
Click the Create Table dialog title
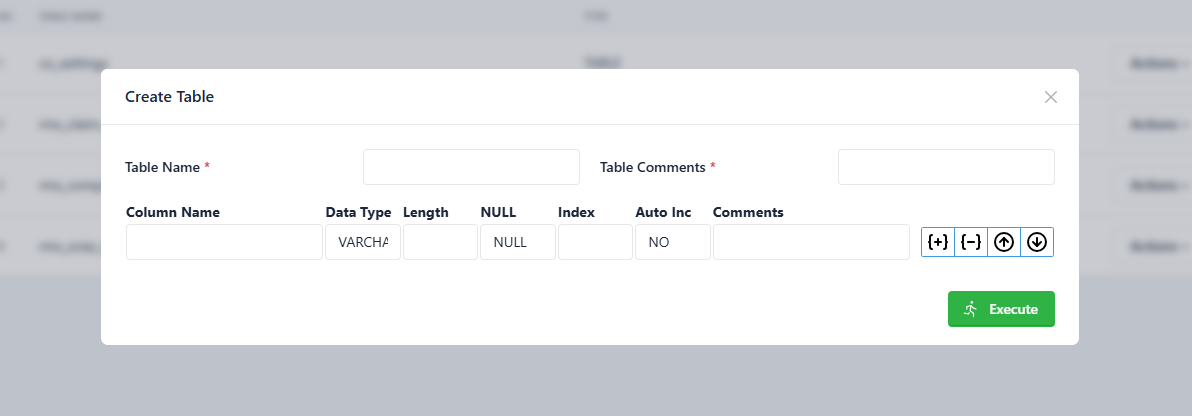170,97
